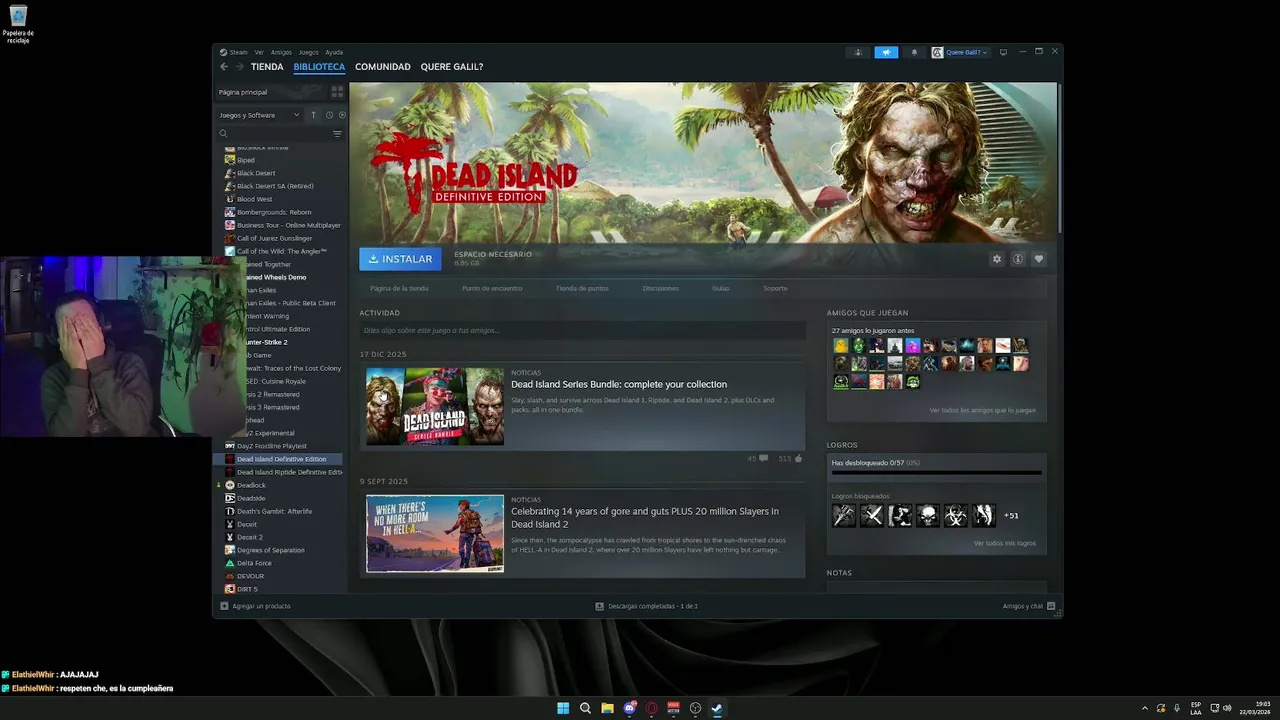Image resolution: width=1280 pixels, height=720 pixels.
Task: Open the Ayuda menu
Action: tap(334, 52)
